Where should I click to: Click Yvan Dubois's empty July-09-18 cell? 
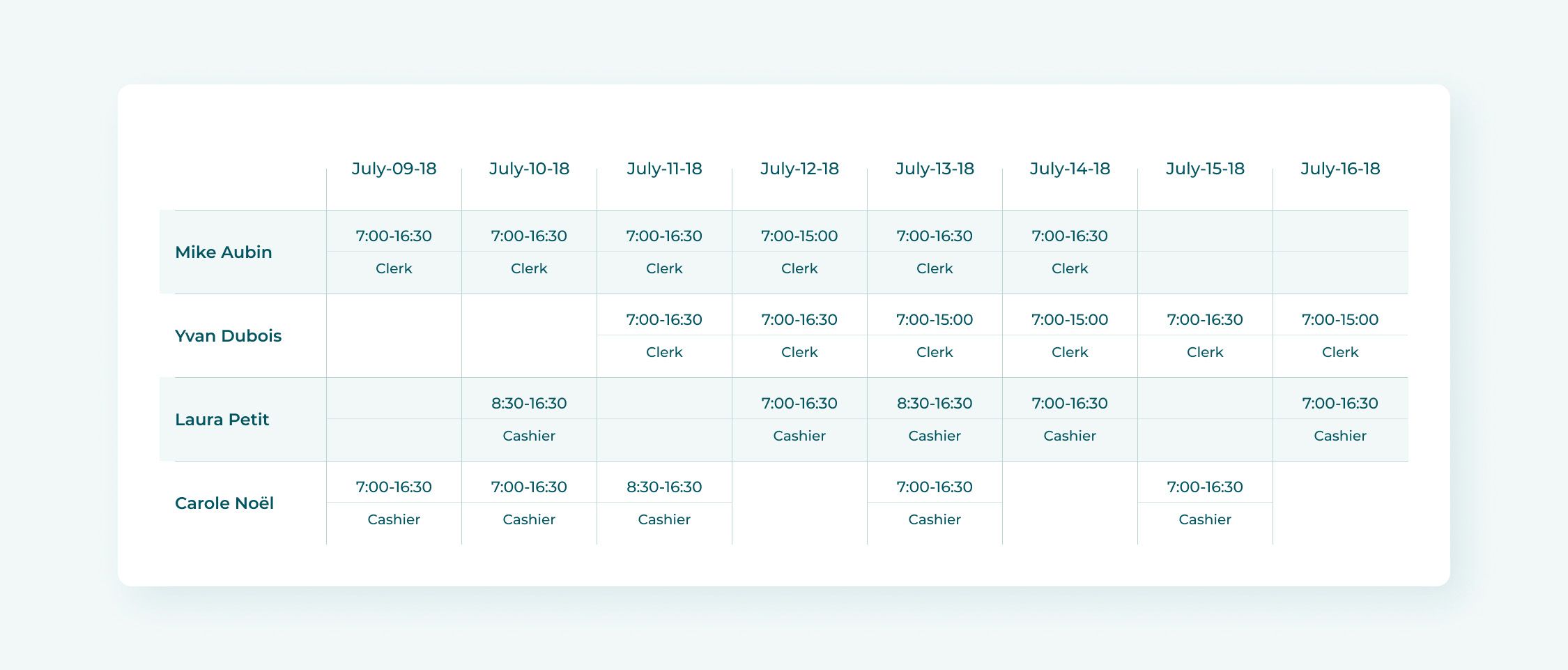pyautogui.click(x=394, y=335)
